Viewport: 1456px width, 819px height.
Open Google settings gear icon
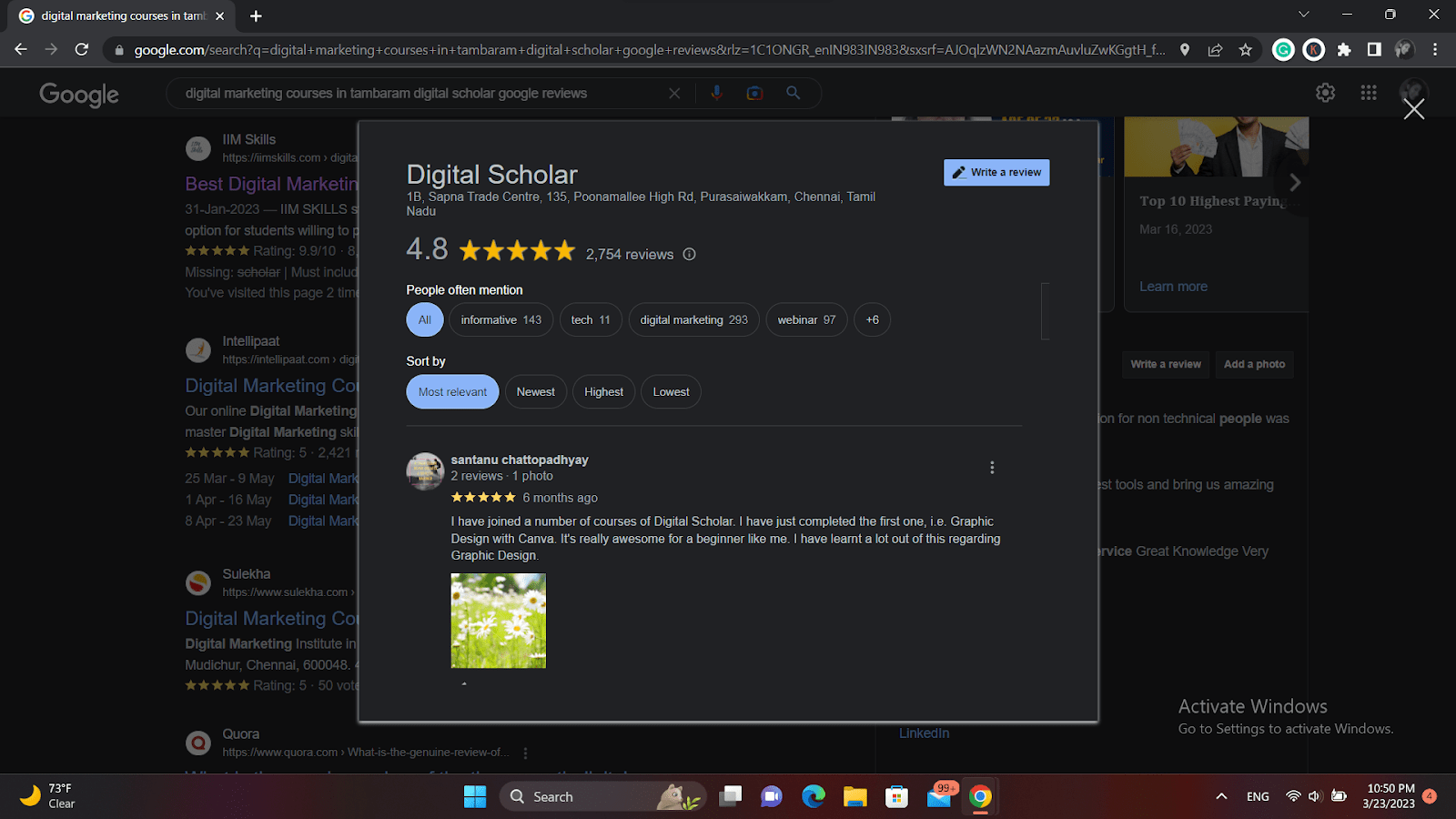[1326, 93]
